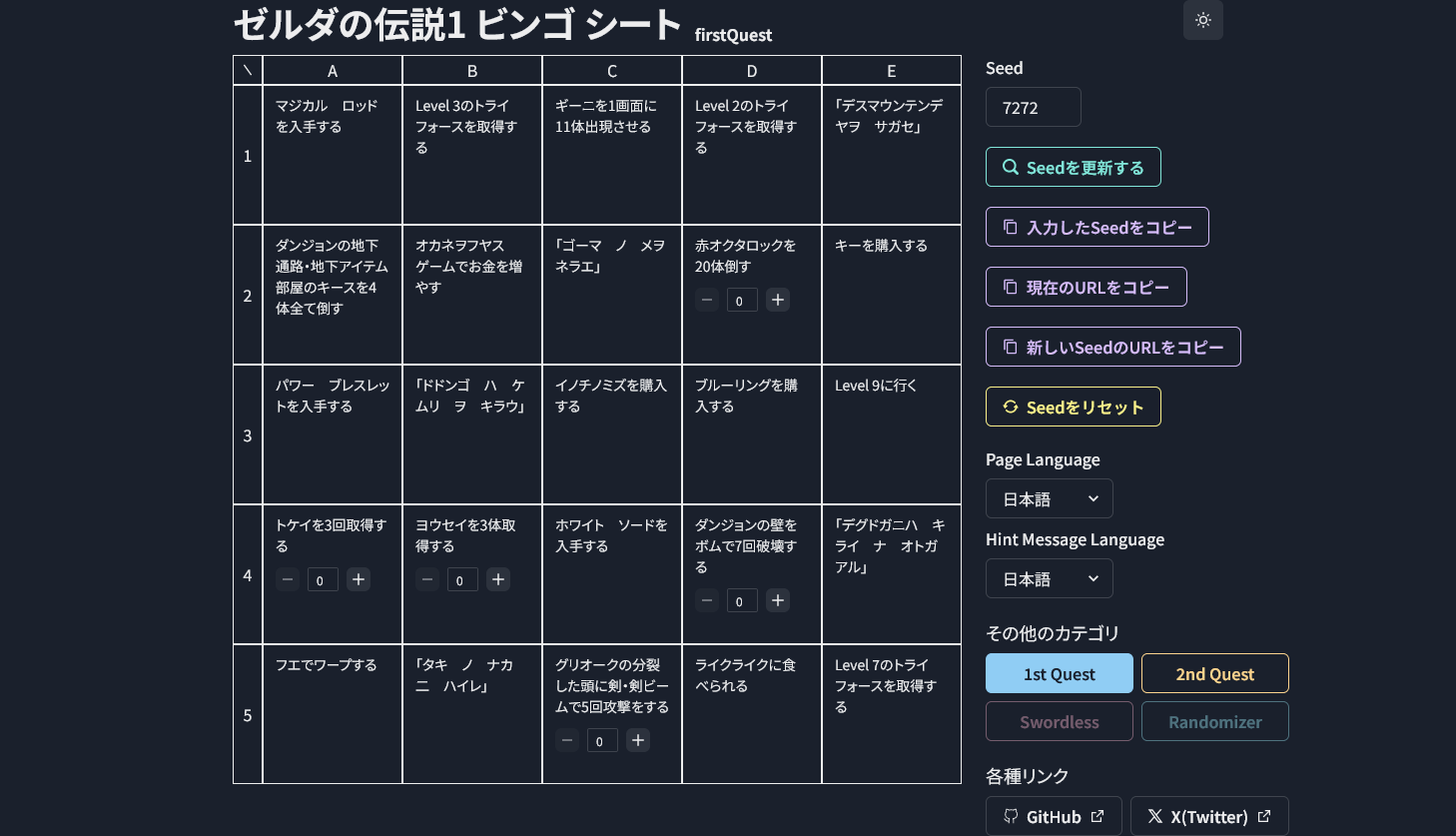This screenshot has width=1456, height=836.
Task: Click the Seedを更新する button
Action: (1074, 167)
